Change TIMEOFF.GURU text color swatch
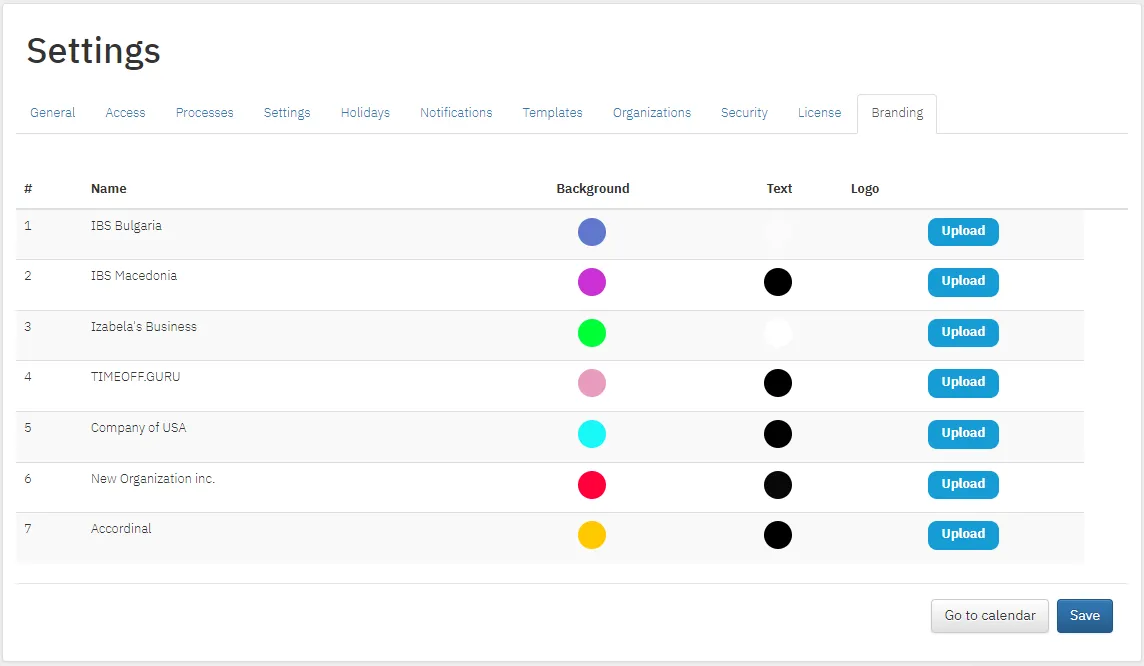 tap(778, 383)
